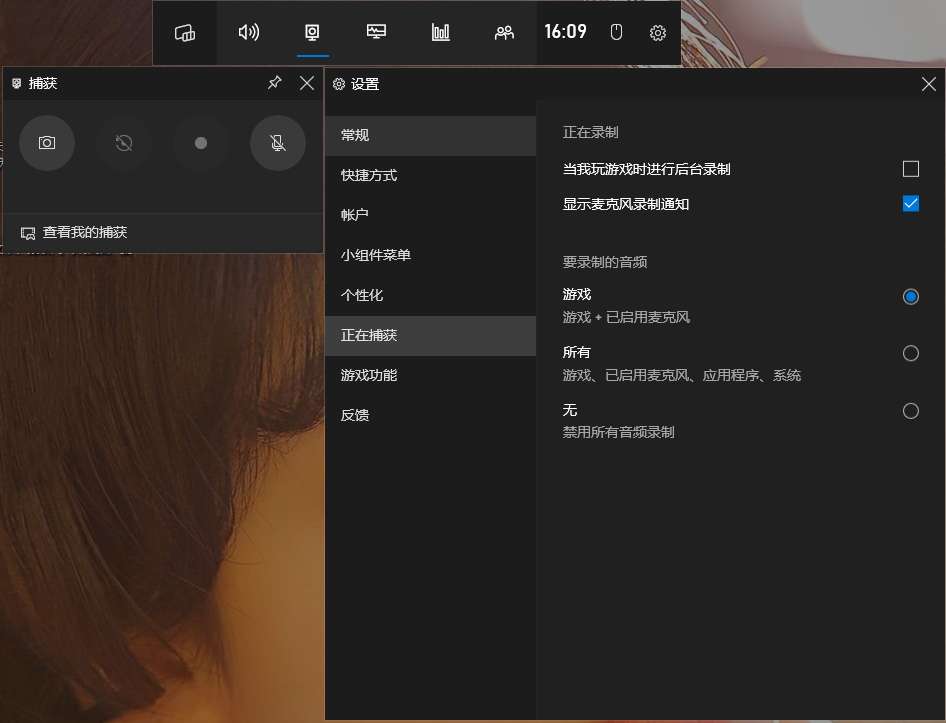
Task: Enable 当我玩游戏时进行后台录制 checkbox
Action: click(x=910, y=169)
